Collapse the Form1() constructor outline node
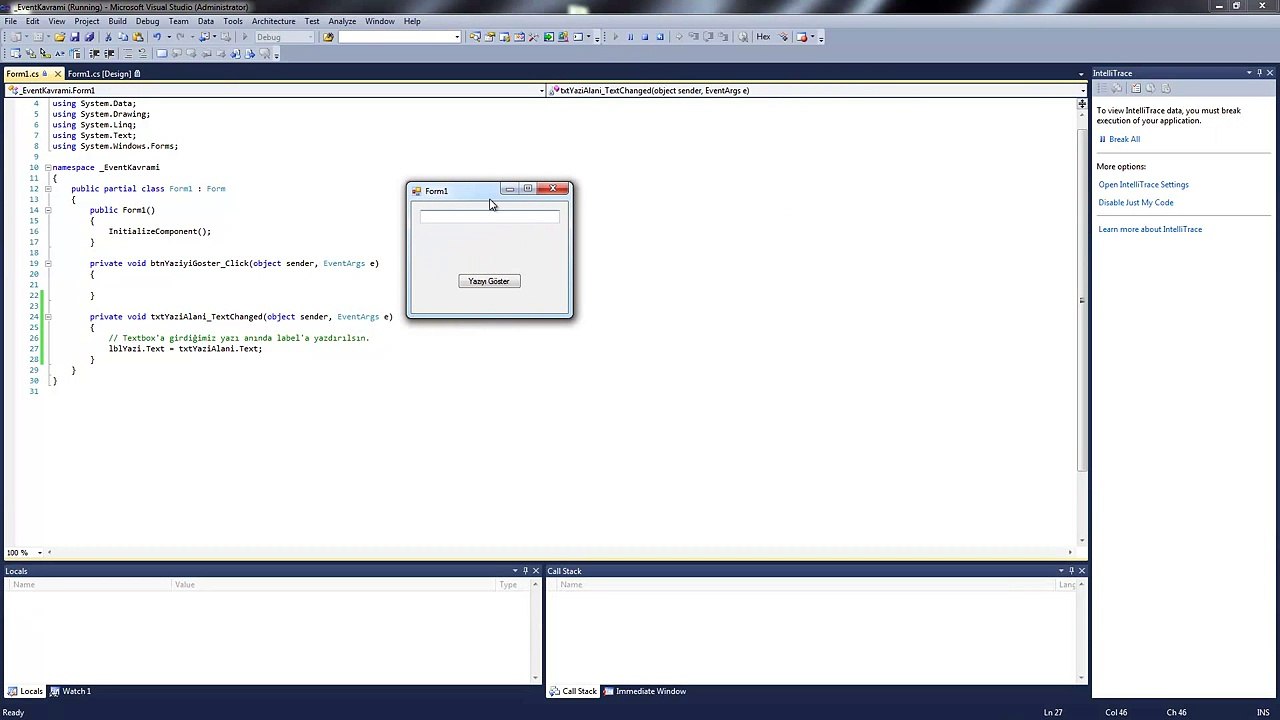Image resolution: width=1280 pixels, height=720 pixels. click(47, 210)
